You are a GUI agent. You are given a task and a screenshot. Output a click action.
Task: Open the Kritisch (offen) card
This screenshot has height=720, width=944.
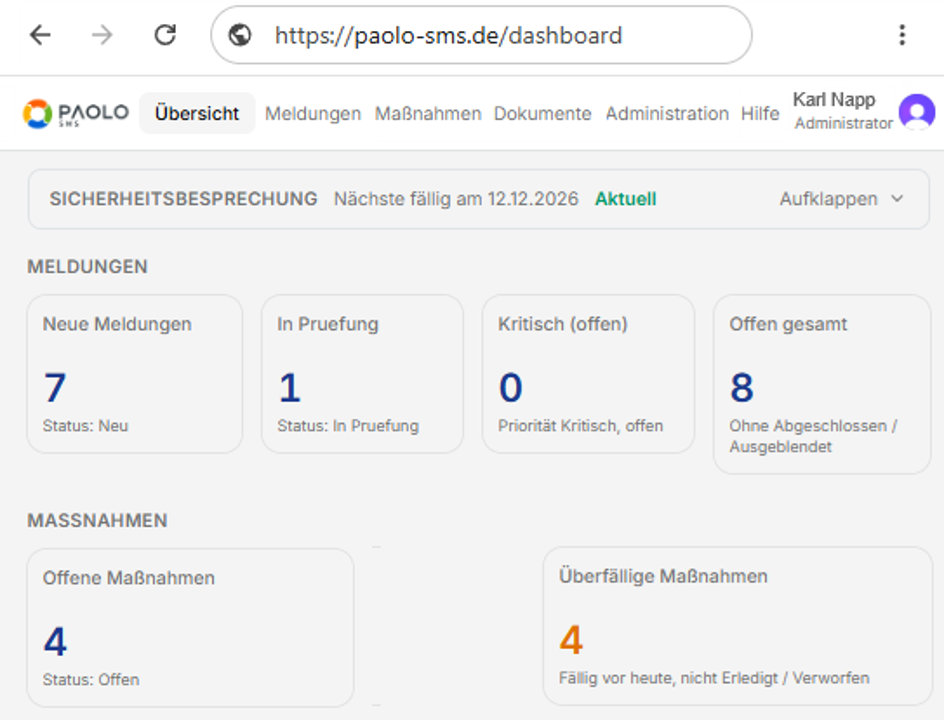pyautogui.click(x=588, y=374)
